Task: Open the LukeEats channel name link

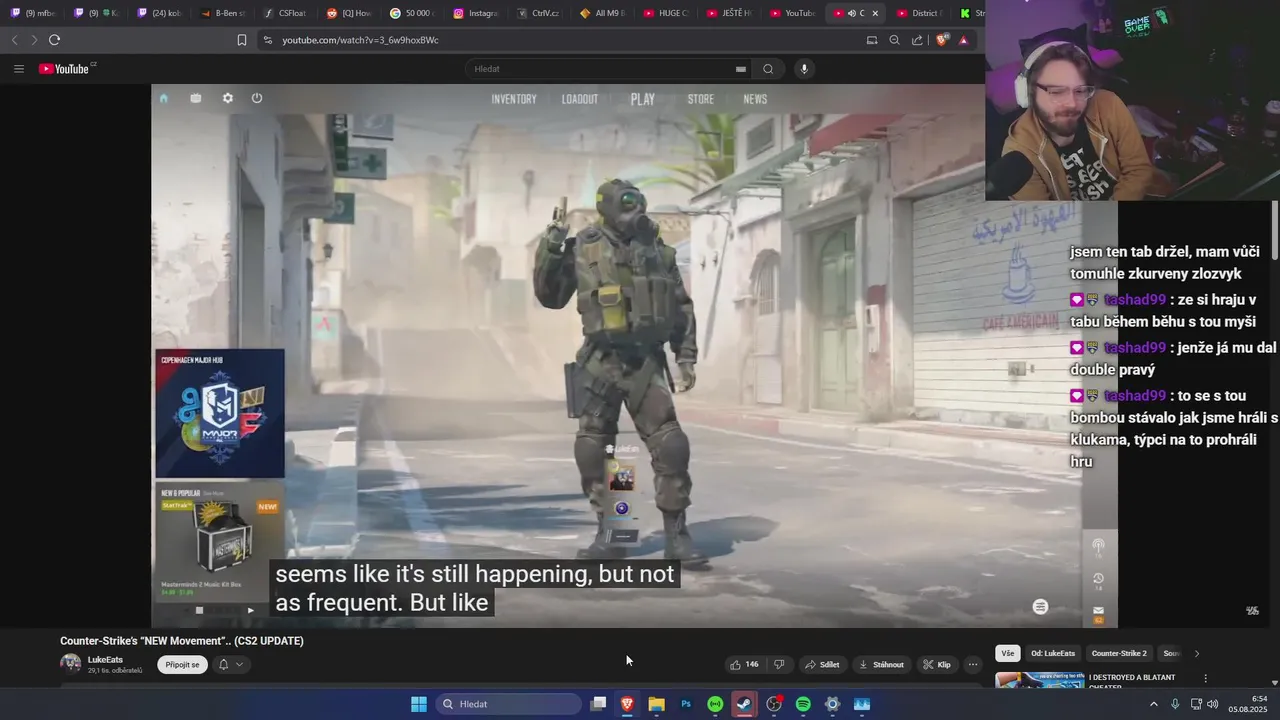Action: point(105,660)
